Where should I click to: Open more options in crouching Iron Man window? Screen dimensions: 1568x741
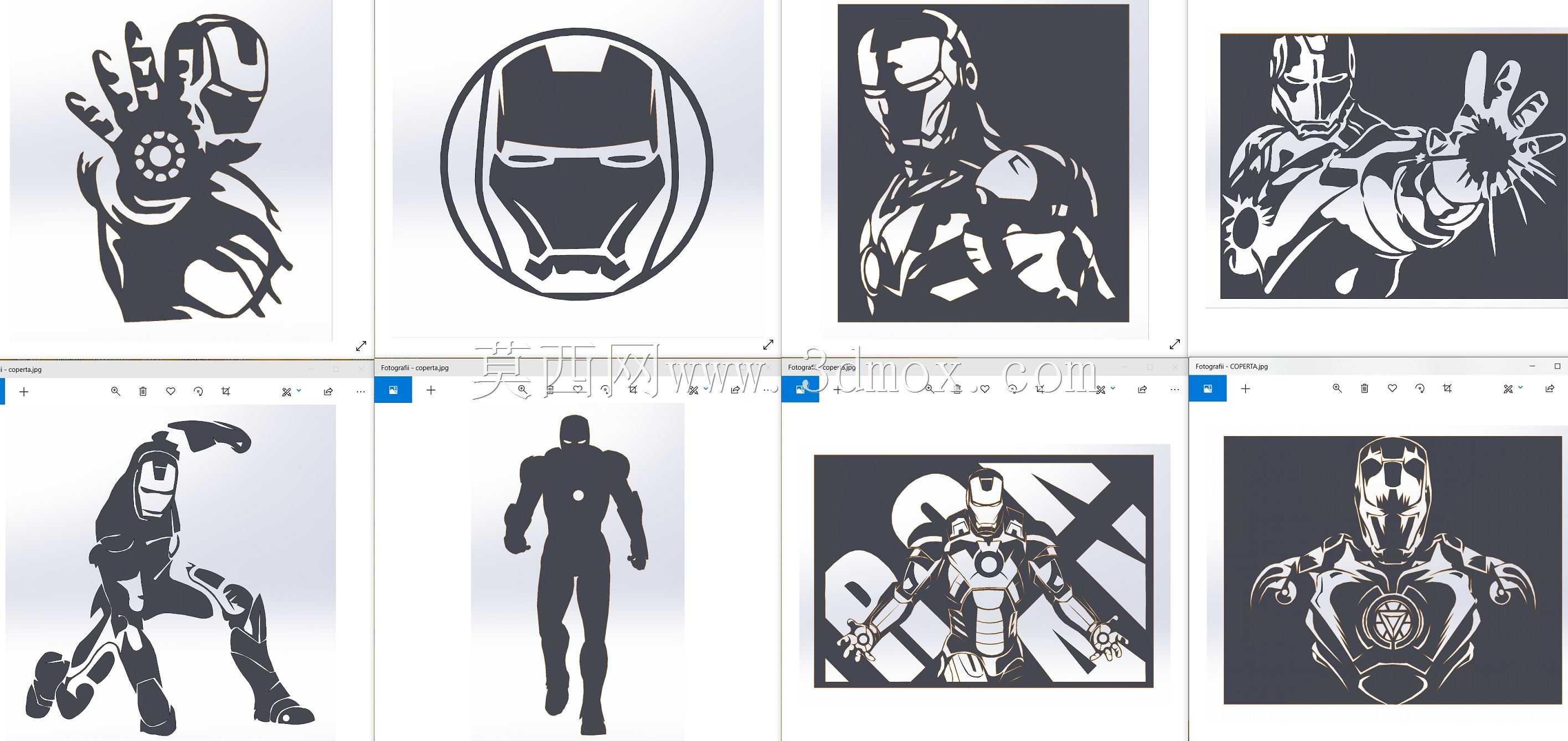click(360, 391)
